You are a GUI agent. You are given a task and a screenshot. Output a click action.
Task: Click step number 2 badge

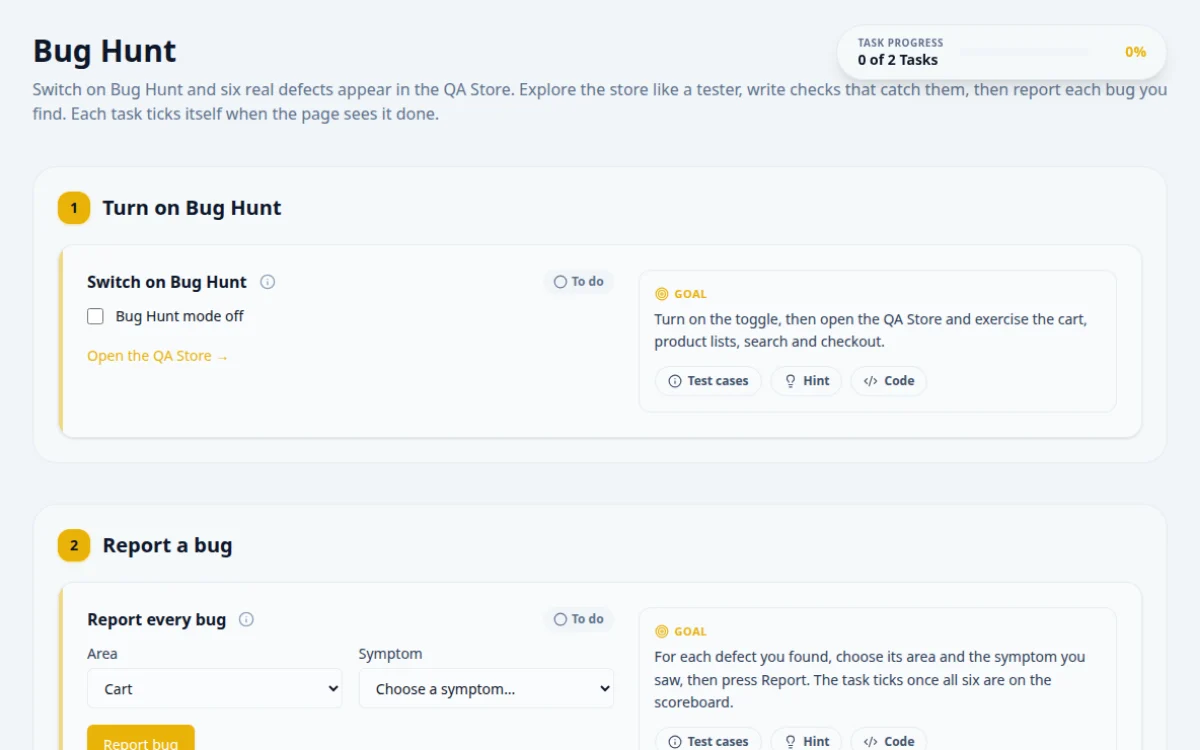coord(74,545)
